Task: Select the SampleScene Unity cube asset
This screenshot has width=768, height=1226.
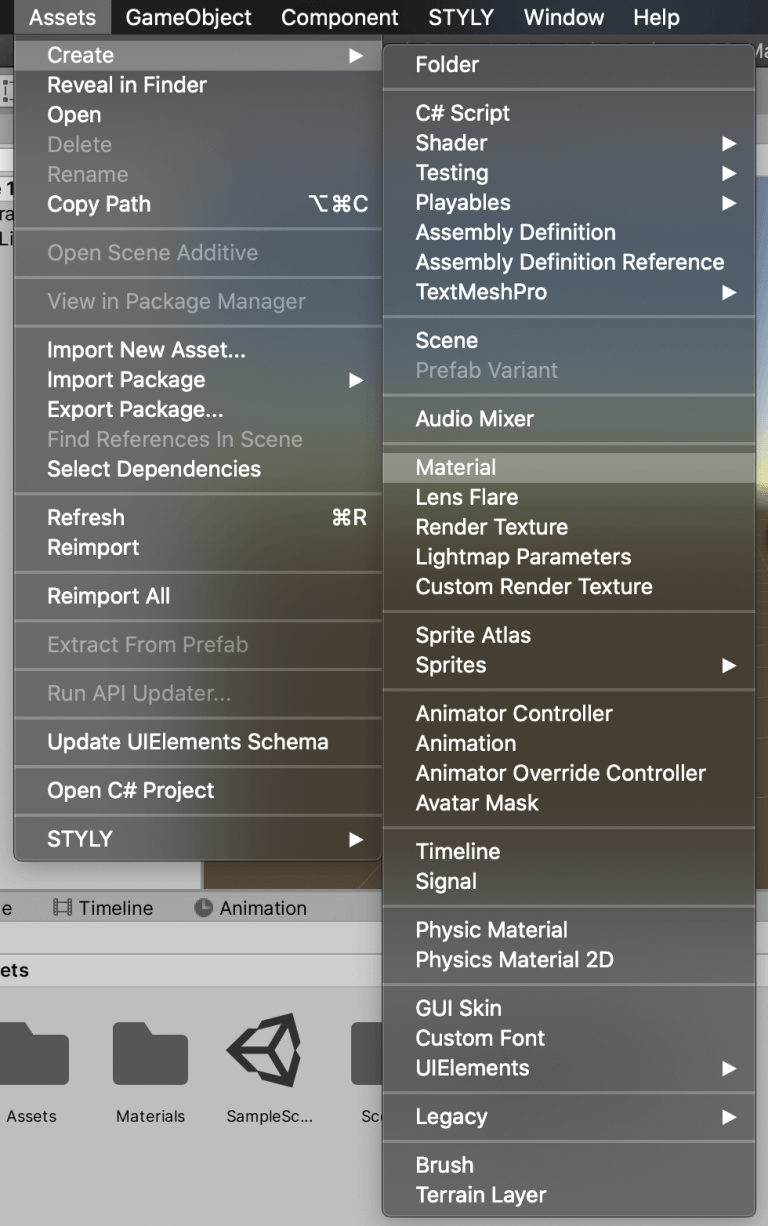Action: tap(267, 1053)
